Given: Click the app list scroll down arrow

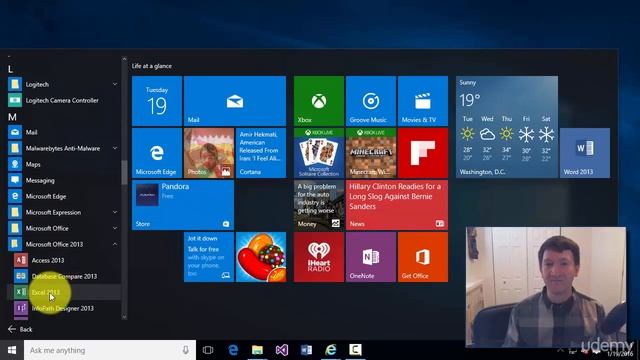Looking at the screenshot, I should click(x=124, y=317).
